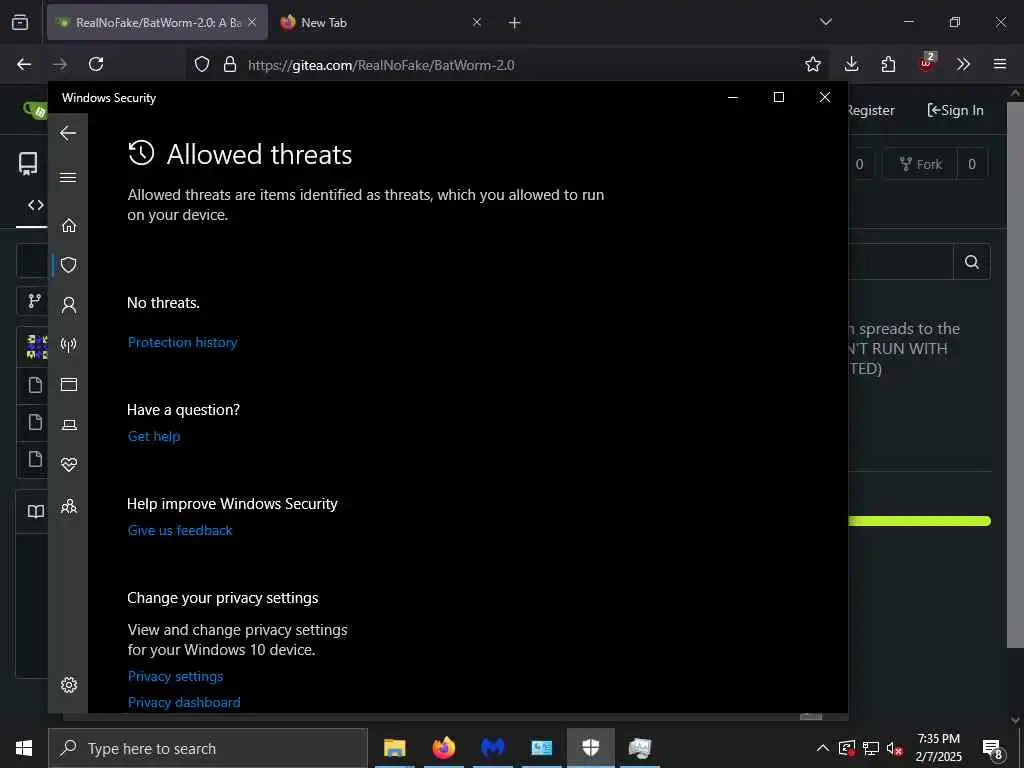Open File Explorer from the taskbar
1024x768 pixels.
click(394, 748)
